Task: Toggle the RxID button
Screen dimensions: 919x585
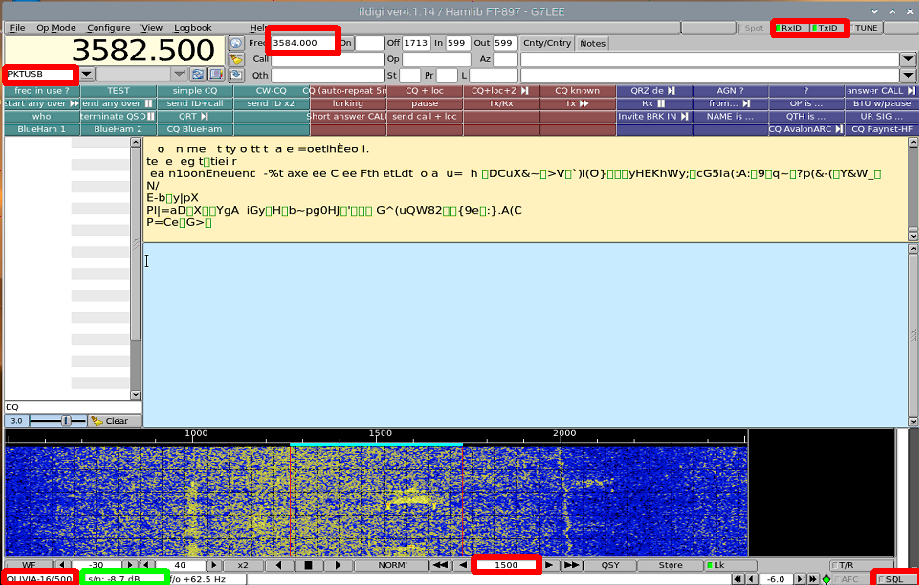Action: pos(793,28)
